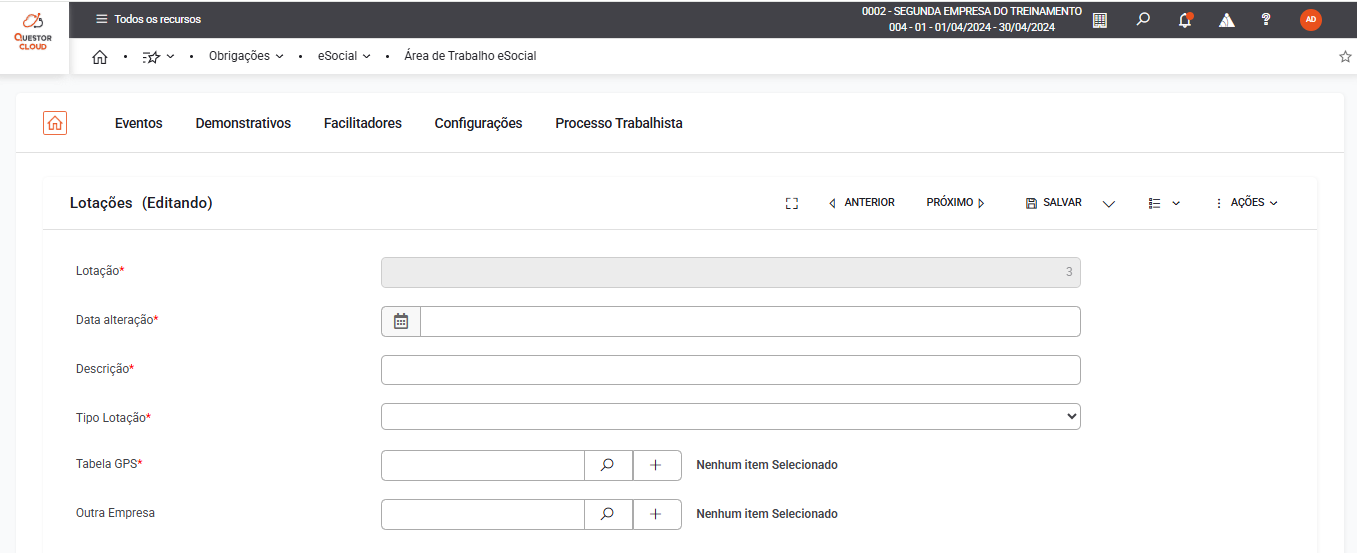Open the AD user avatar menu

click(x=1311, y=19)
